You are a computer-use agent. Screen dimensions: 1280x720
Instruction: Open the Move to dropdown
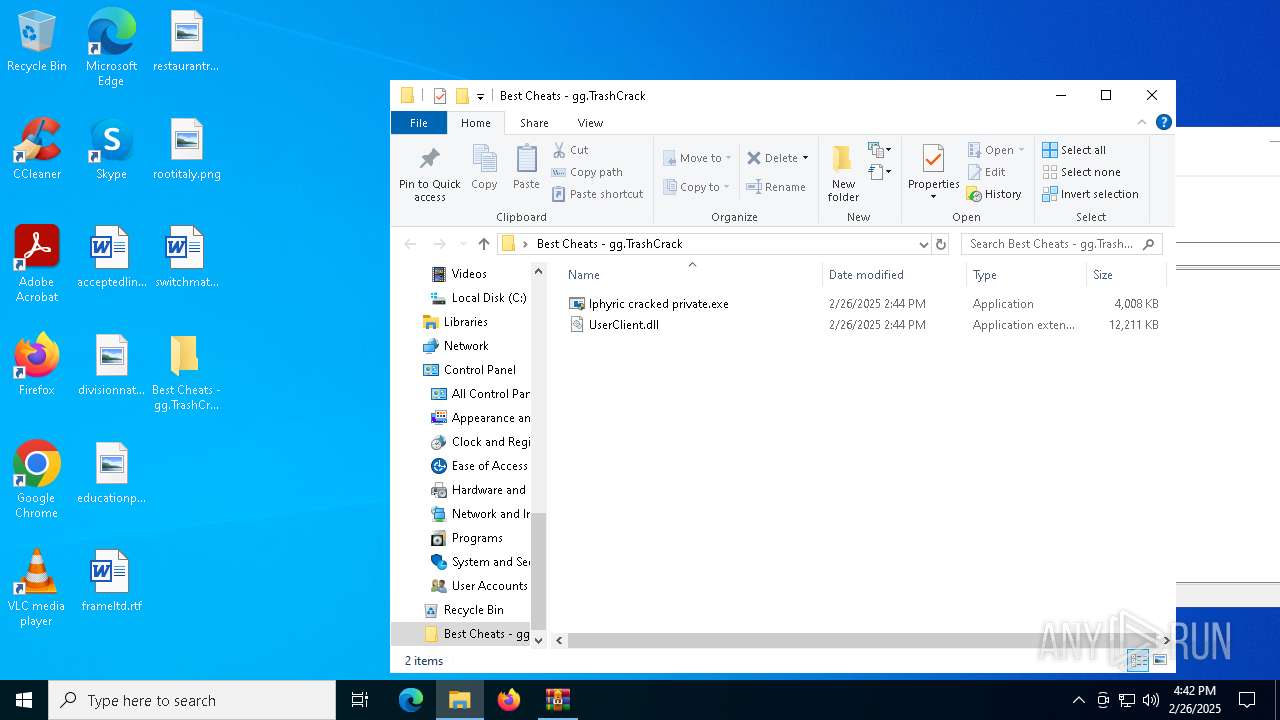(697, 158)
